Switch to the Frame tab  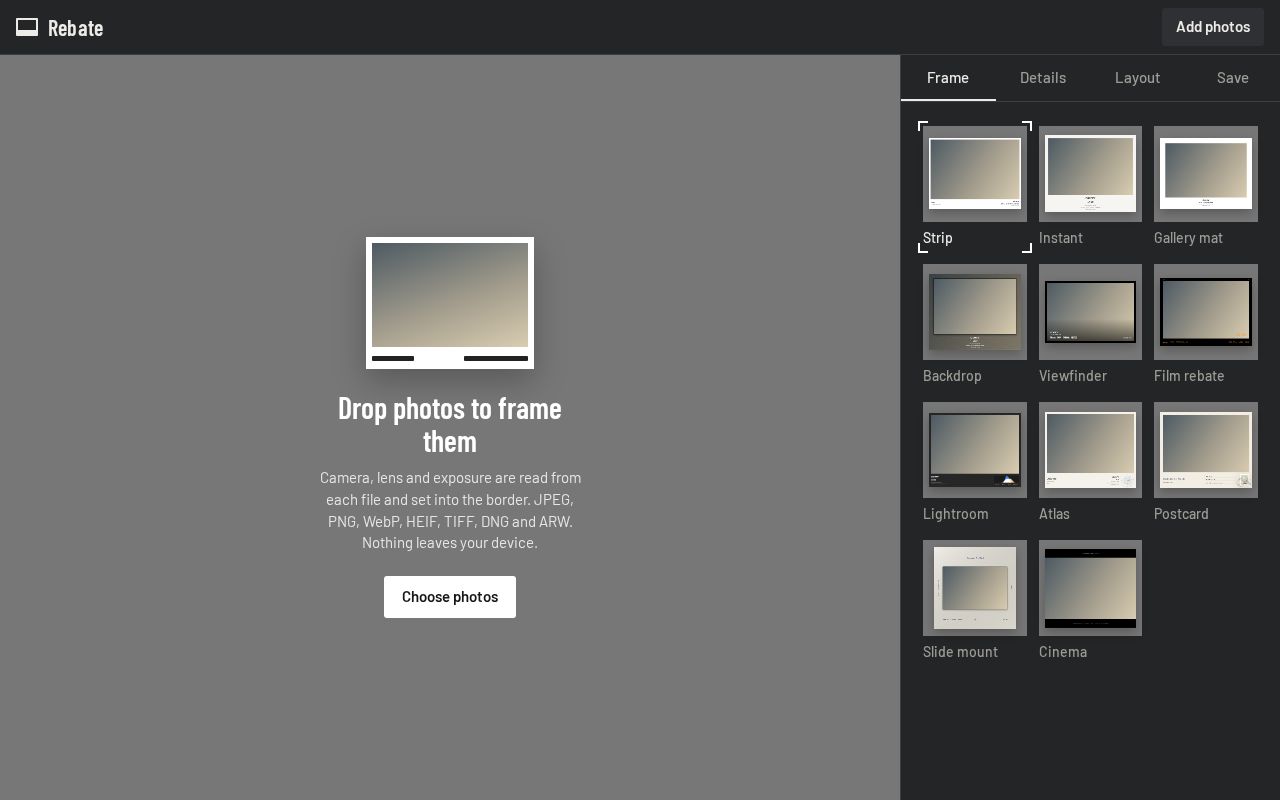pyautogui.click(x=948, y=78)
